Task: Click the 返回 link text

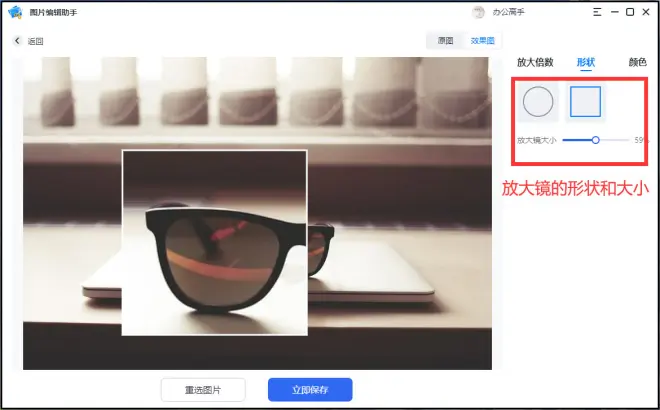Action: pyautogui.click(x=35, y=41)
